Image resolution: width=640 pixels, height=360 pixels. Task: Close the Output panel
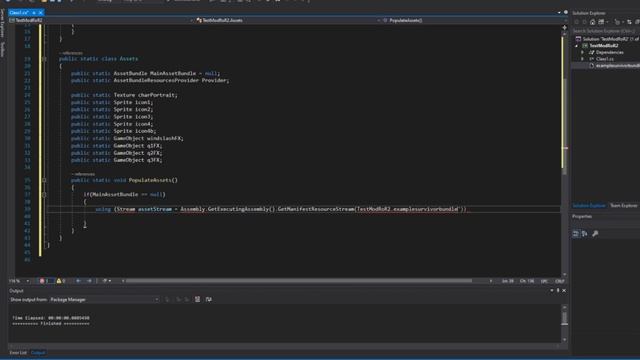click(x=564, y=291)
